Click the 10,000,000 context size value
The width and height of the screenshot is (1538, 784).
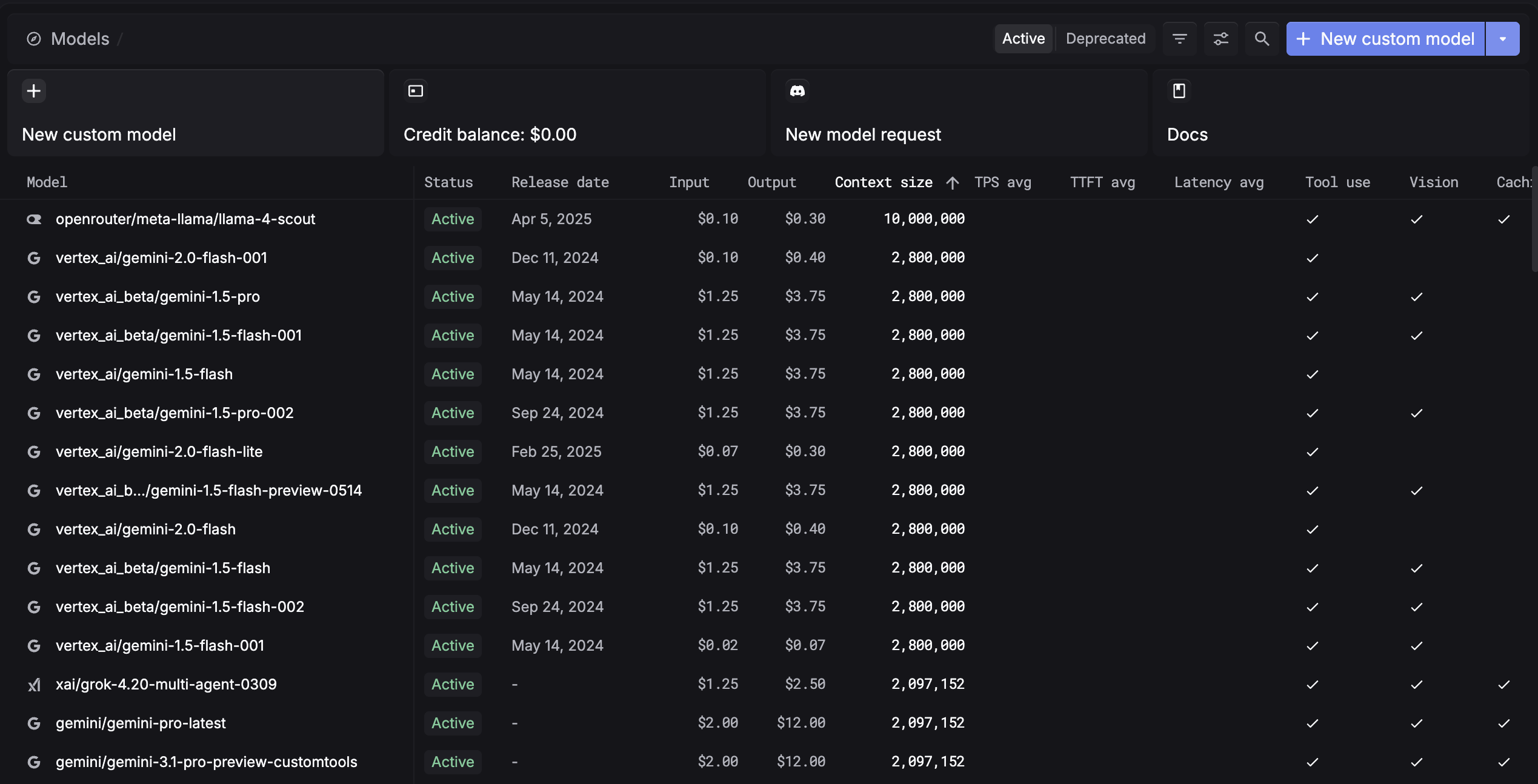pyautogui.click(x=924, y=219)
